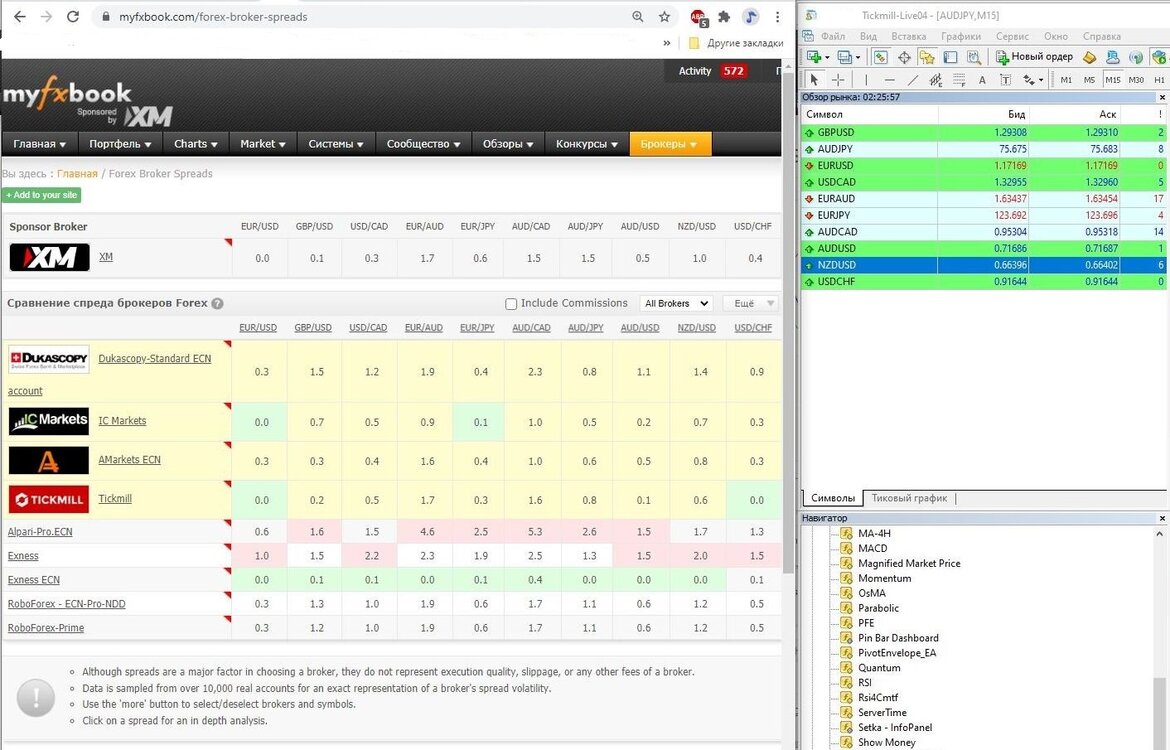
Task: Select the horizontal line drawing tool
Action: tap(889, 80)
